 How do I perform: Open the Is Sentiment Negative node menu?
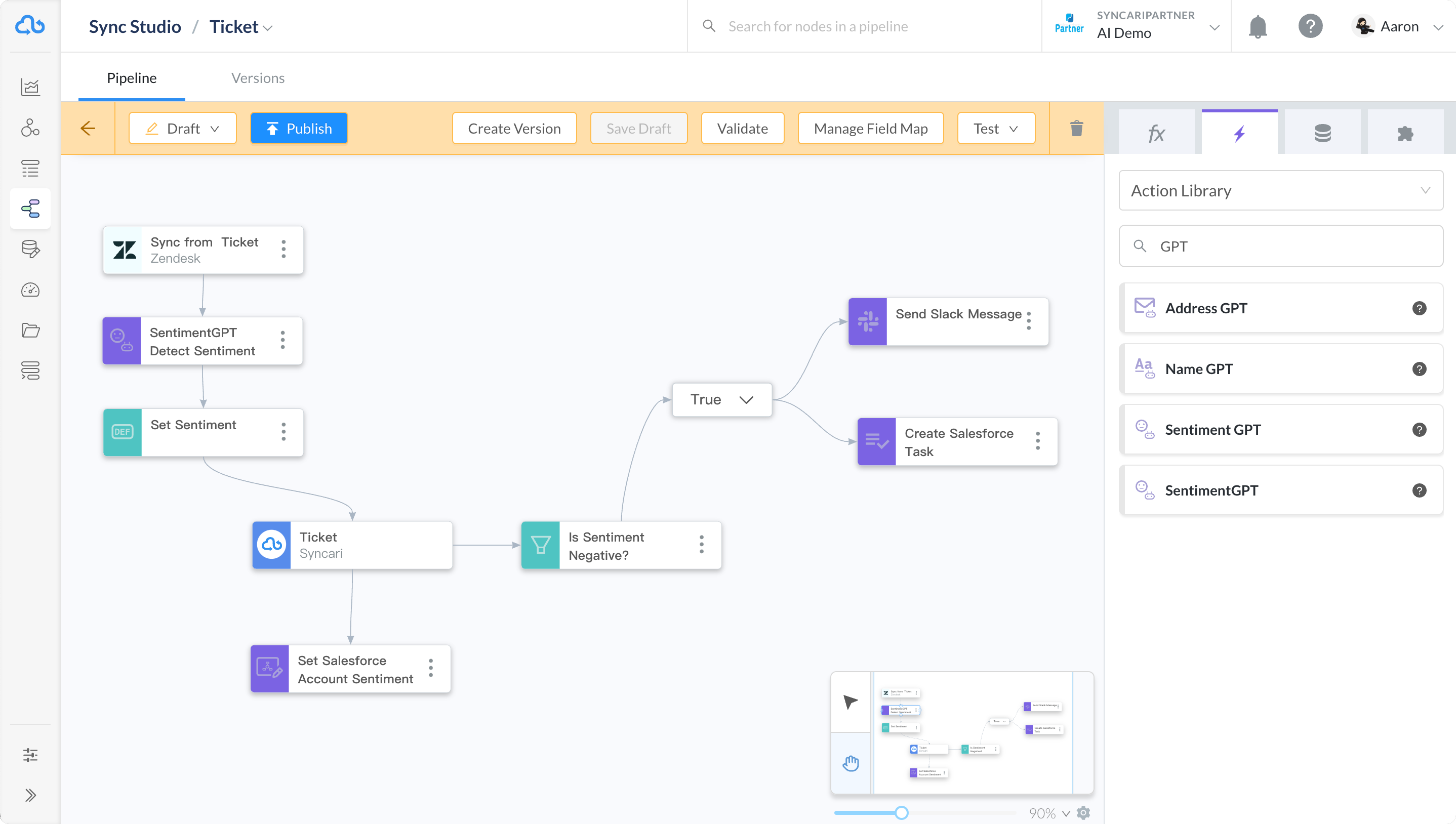click(702, 545)
